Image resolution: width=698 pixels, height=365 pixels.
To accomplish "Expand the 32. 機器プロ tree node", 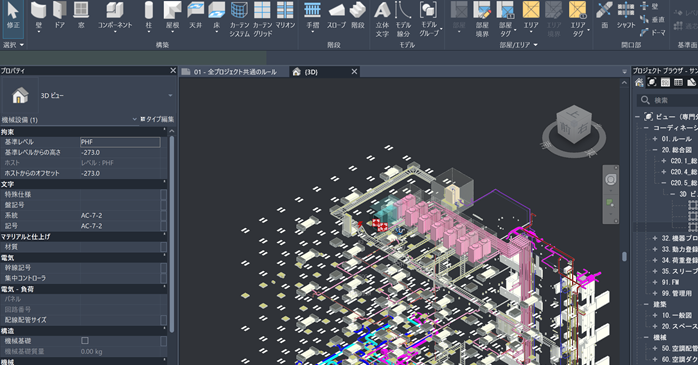I will pos(655,238).
